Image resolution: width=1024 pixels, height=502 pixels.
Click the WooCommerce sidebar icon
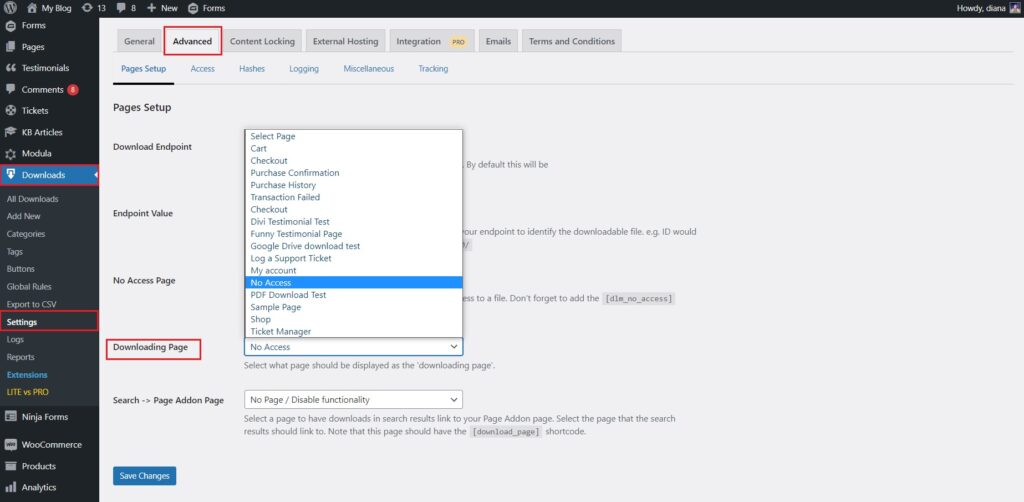click(10, 445)
